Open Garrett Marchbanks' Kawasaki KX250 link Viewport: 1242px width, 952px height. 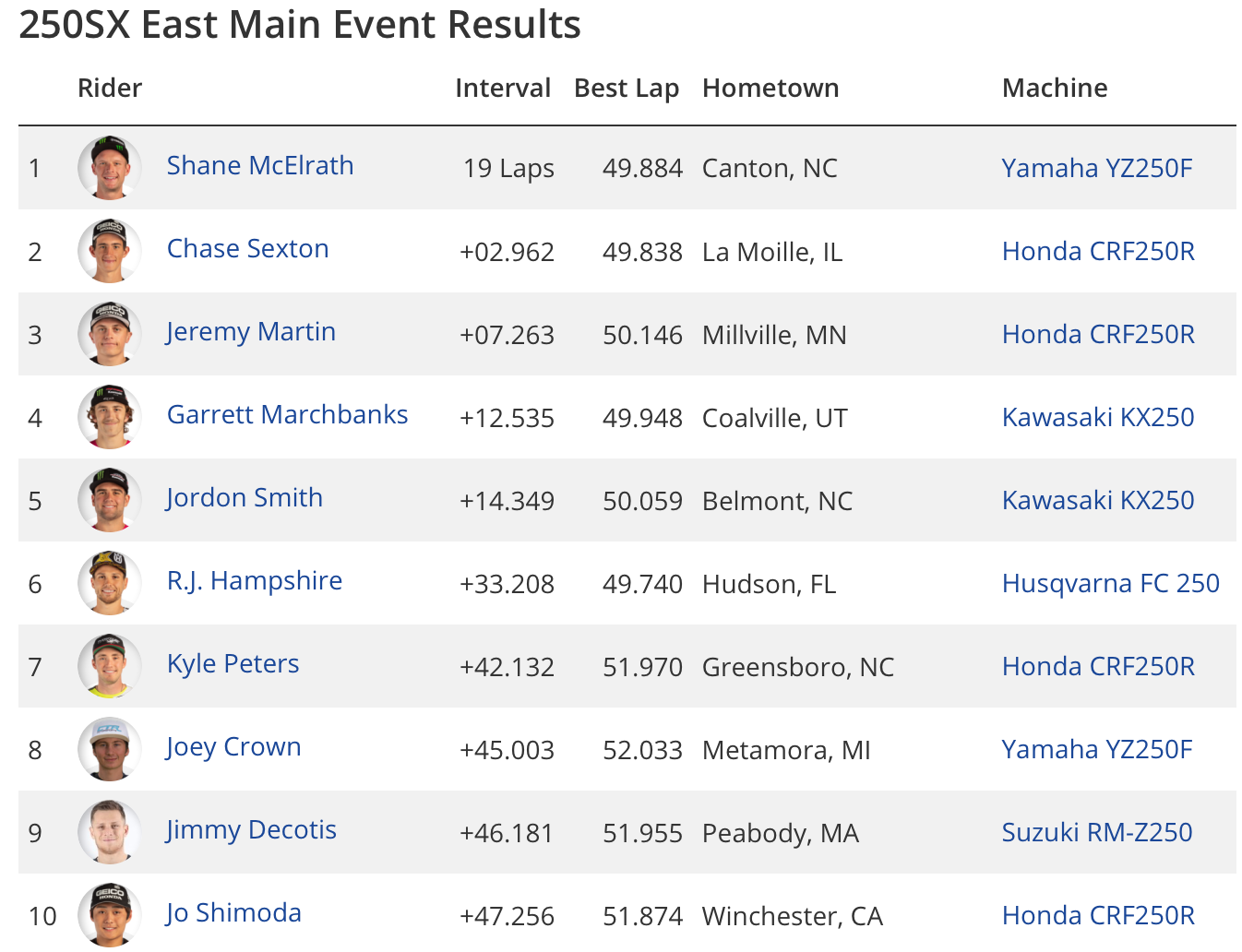pos(1098,418)
